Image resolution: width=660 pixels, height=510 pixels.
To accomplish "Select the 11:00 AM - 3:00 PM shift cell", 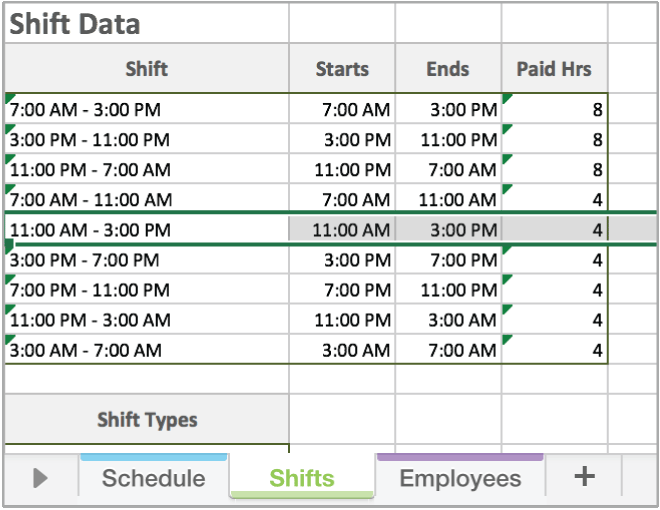I will click(x=146, y=230).
